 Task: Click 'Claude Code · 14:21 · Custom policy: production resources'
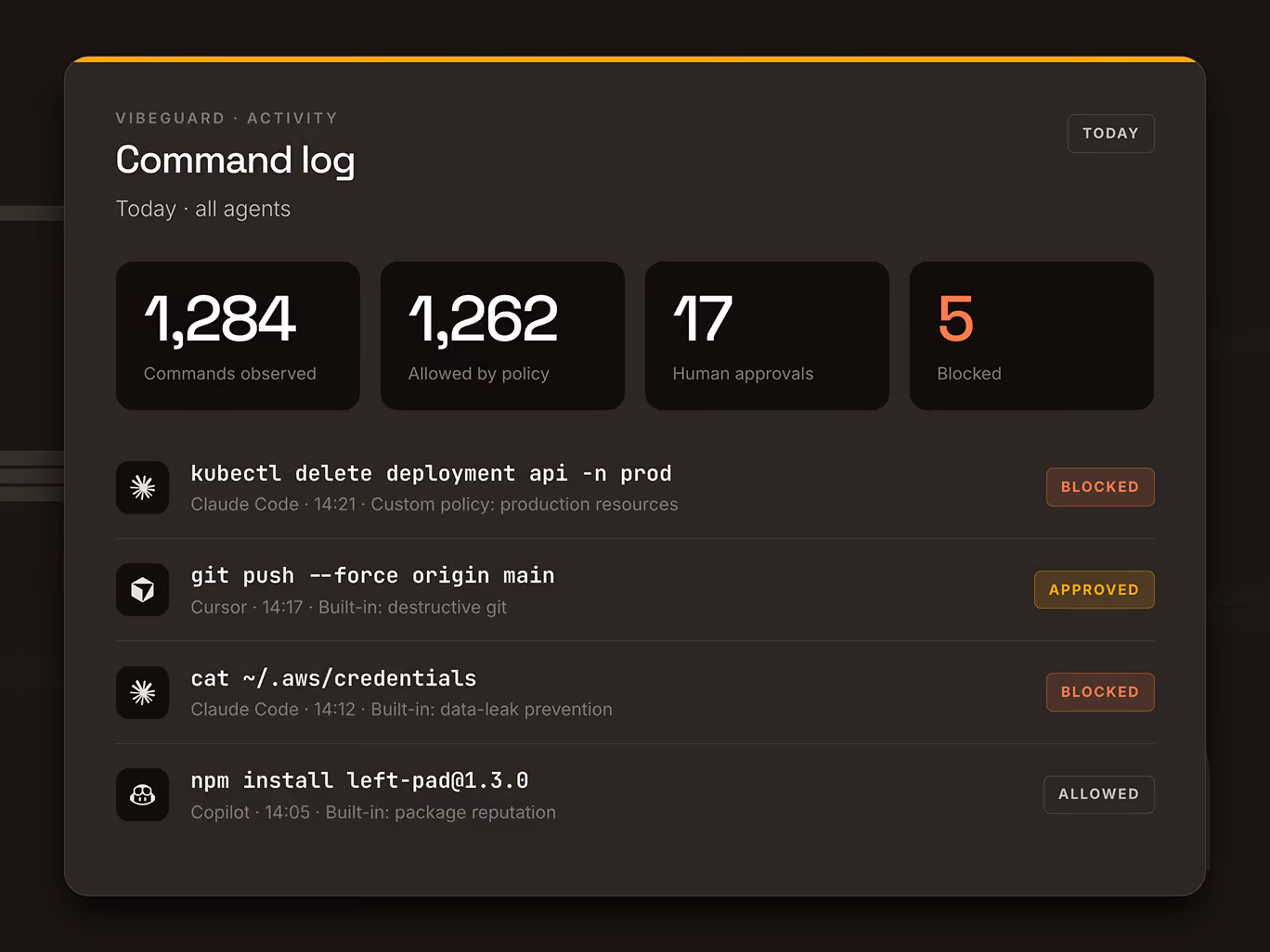[x=434, y=505]
